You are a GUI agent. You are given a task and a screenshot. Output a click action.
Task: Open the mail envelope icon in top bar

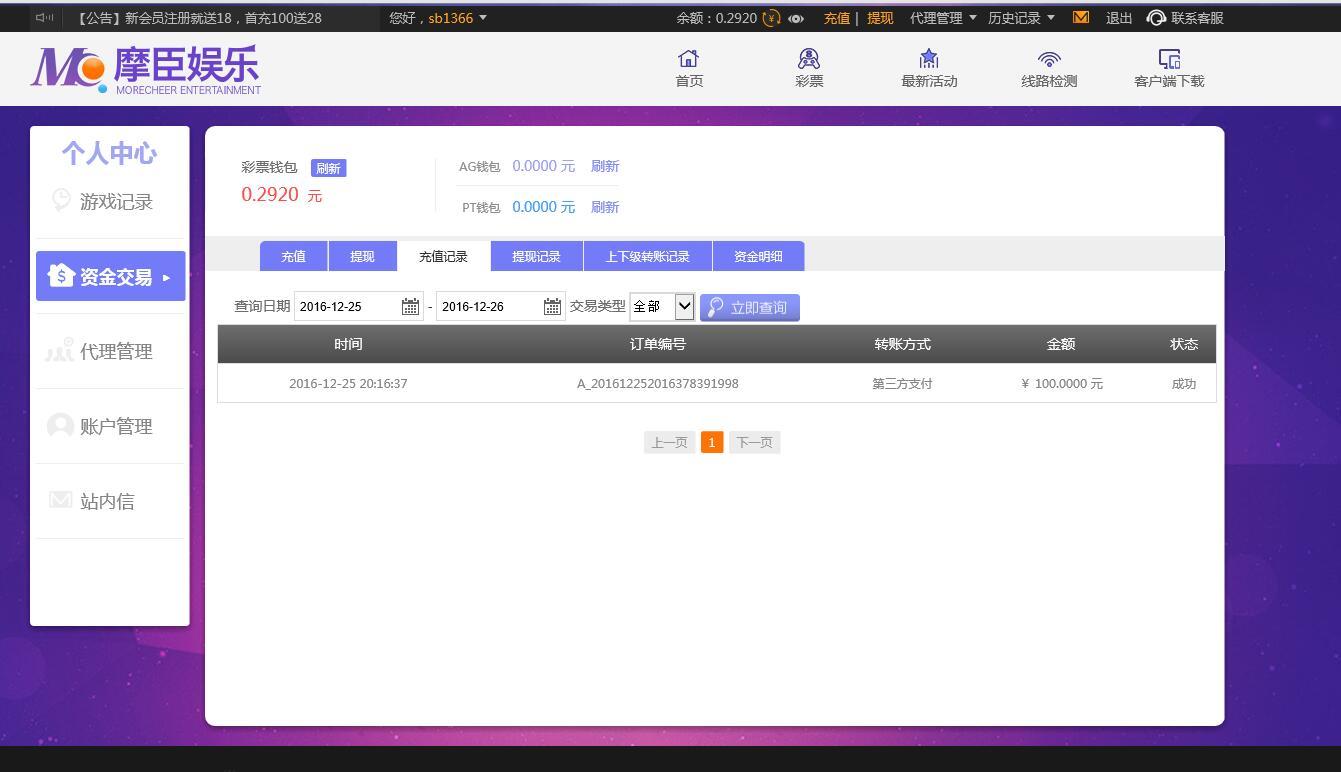[1080, 17]
